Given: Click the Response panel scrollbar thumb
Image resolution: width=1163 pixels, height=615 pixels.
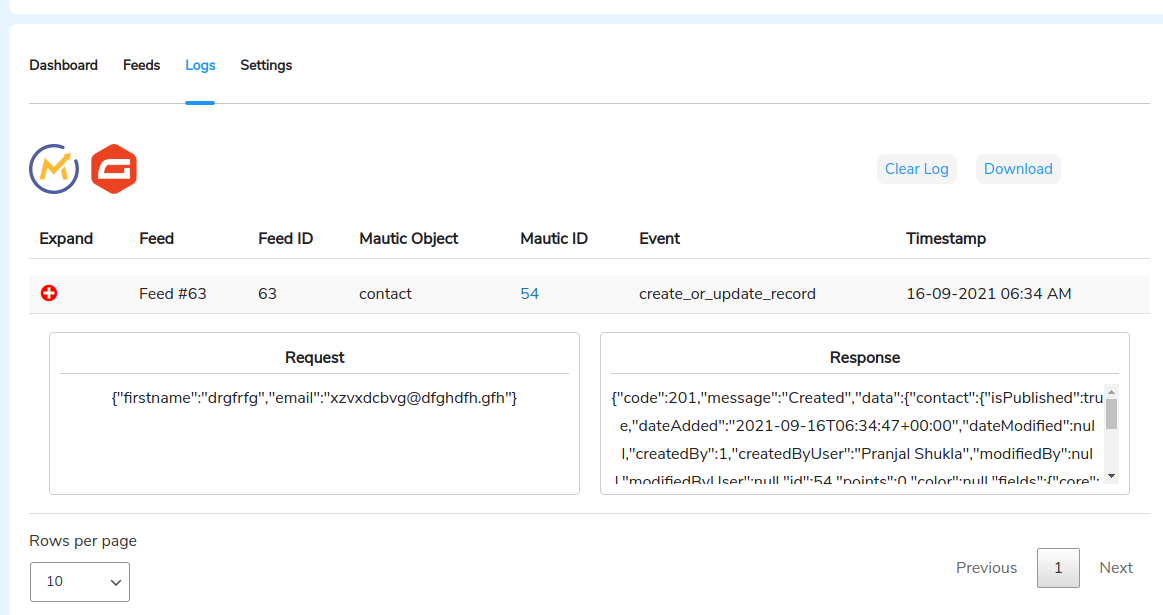Looking at the screenshot, I should [x=1111, y=413].
